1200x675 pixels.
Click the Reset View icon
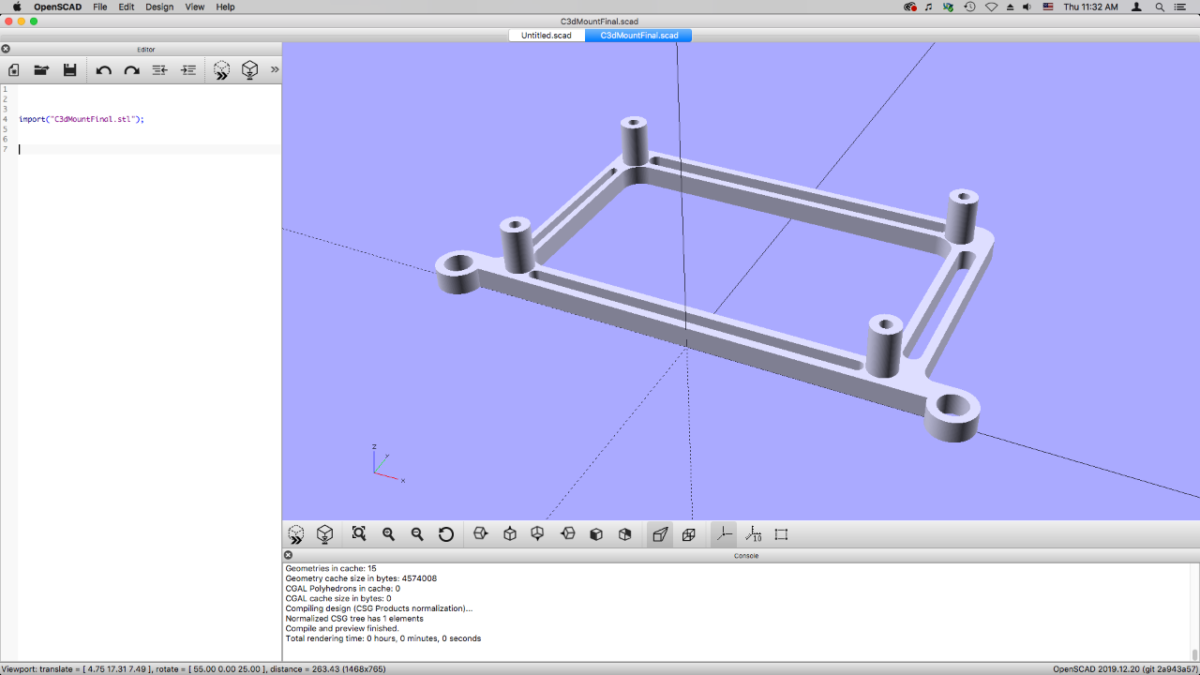[x=447, y=534]
